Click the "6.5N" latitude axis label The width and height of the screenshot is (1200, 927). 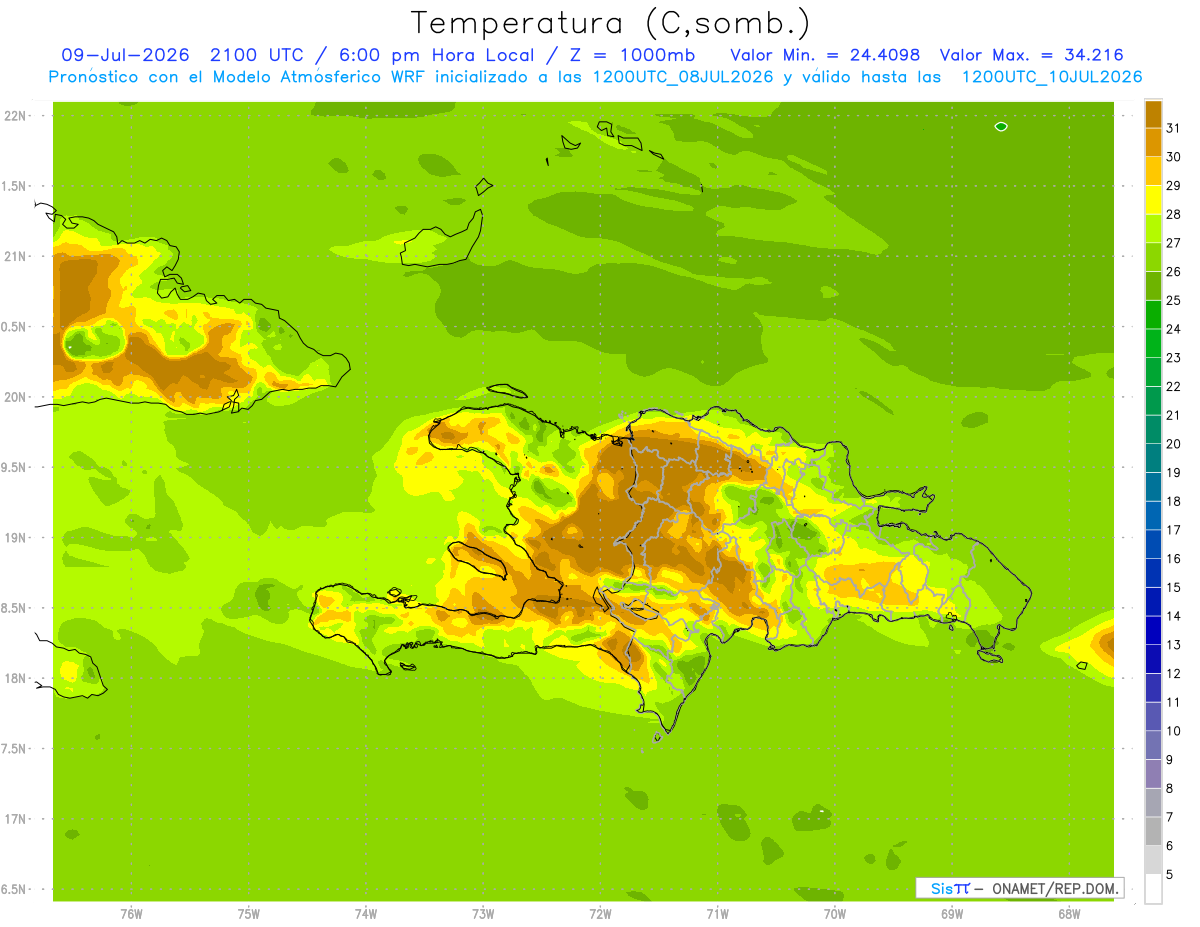(x=14, y=889)
